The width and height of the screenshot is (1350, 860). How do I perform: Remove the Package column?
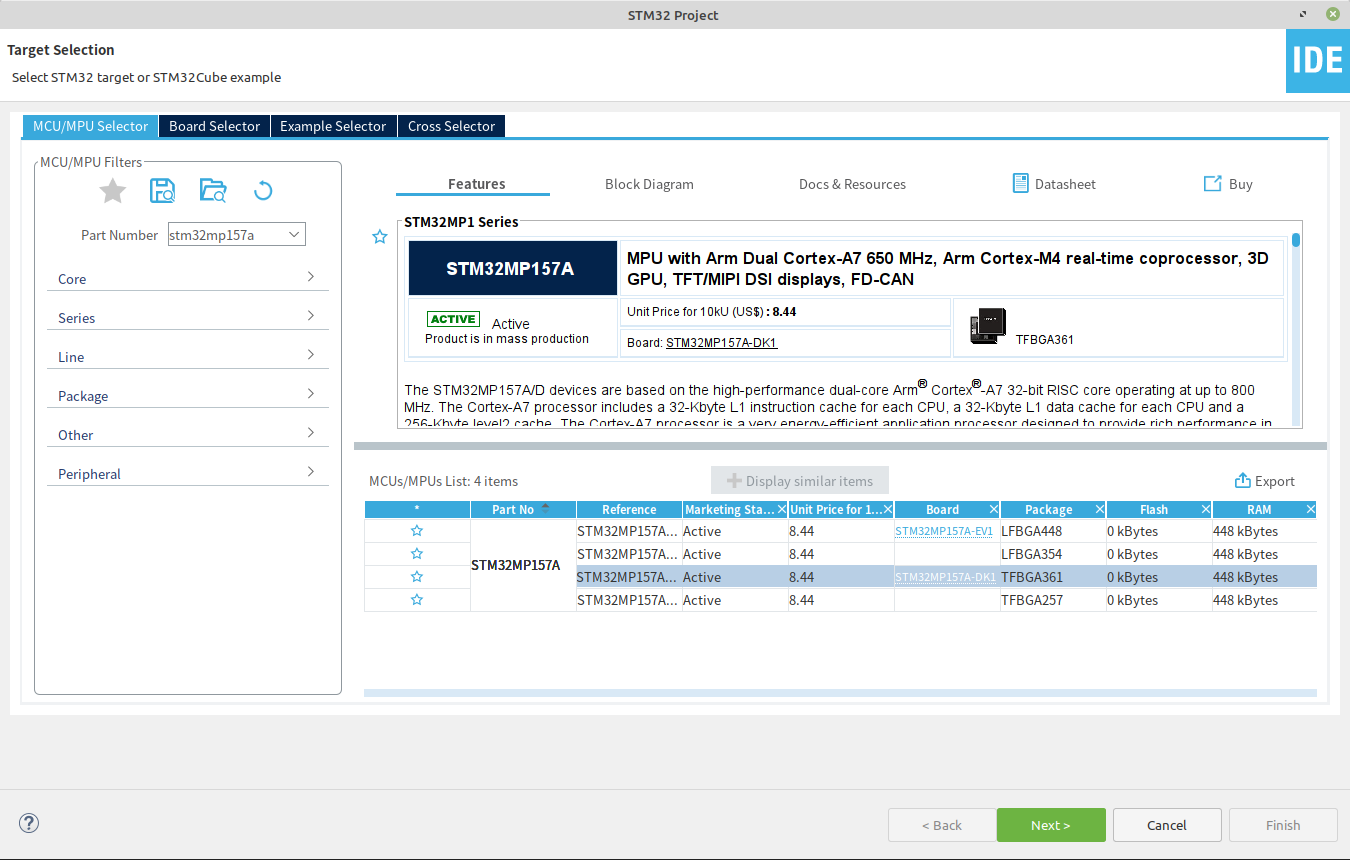pos(1099,510)
